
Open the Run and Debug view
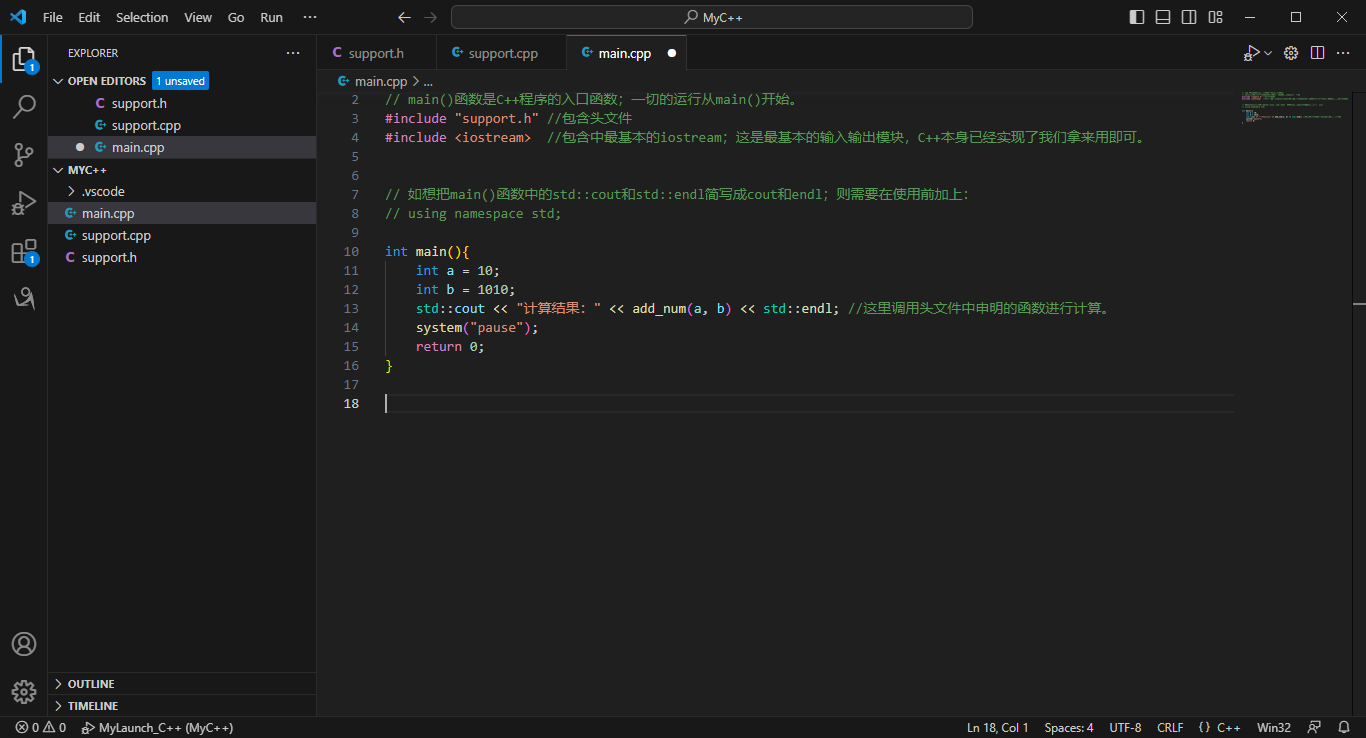pyautogui.click(x=24, y=203)
